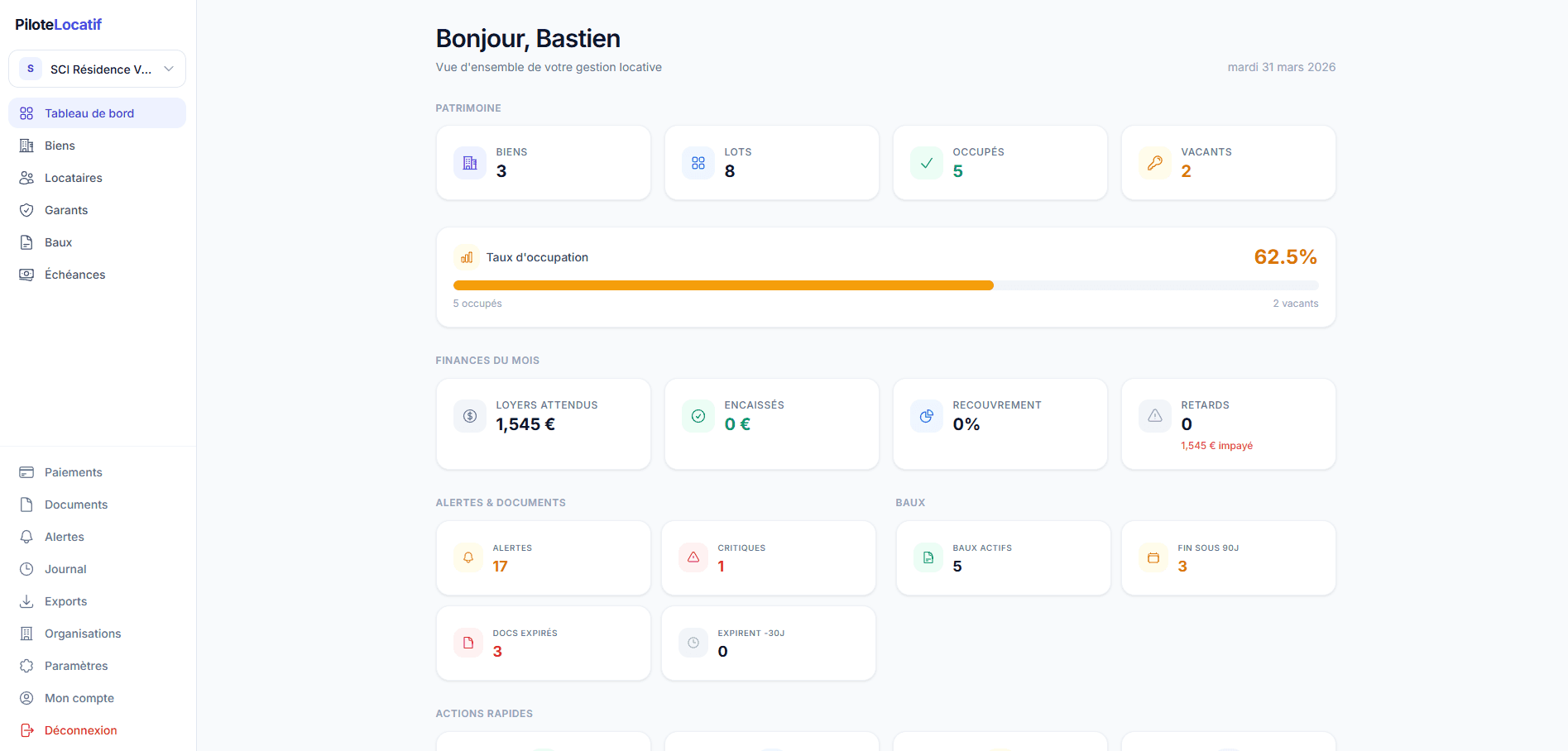Open Paramètres from the sidebar
The image size is (1568, 751).
tap(75, 665)
